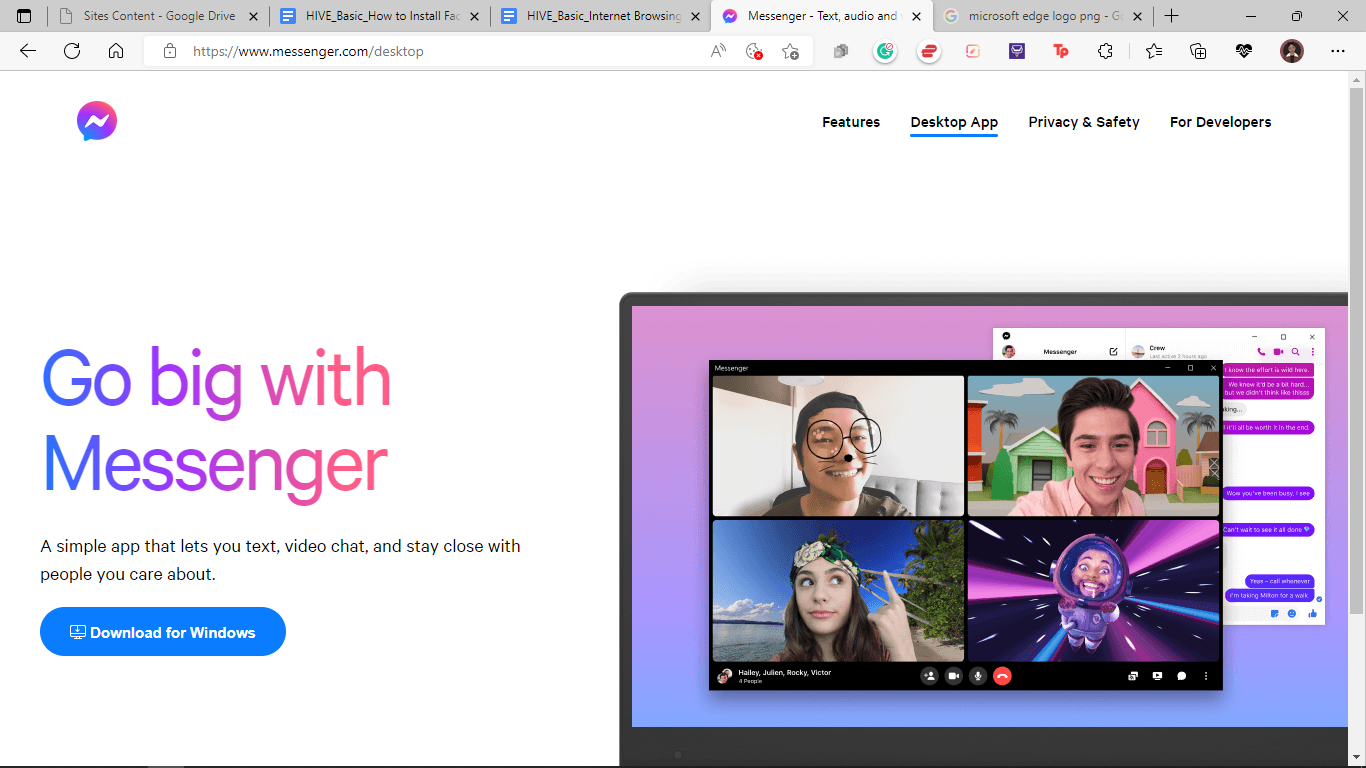1366x768 pixels.
Task: Switch to microsoft edge logo png tab
Action: click(1043, 16)
